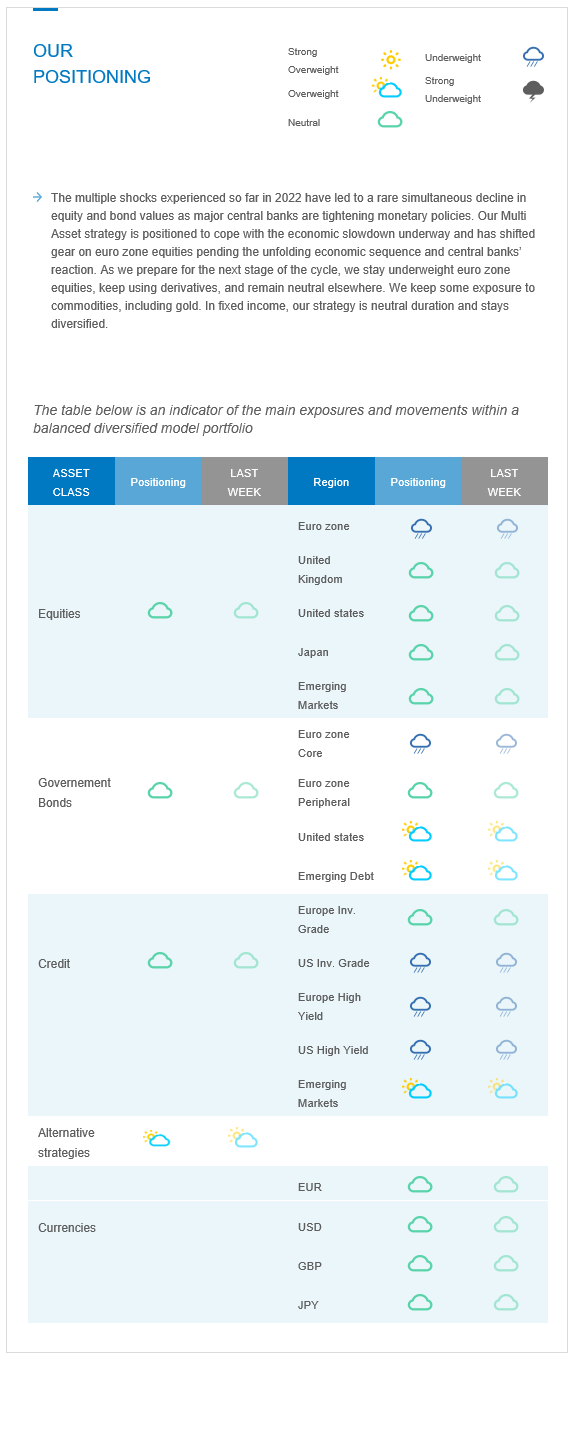
Task: Click the ASSET CLASS column header
Action: pos(71,482)
